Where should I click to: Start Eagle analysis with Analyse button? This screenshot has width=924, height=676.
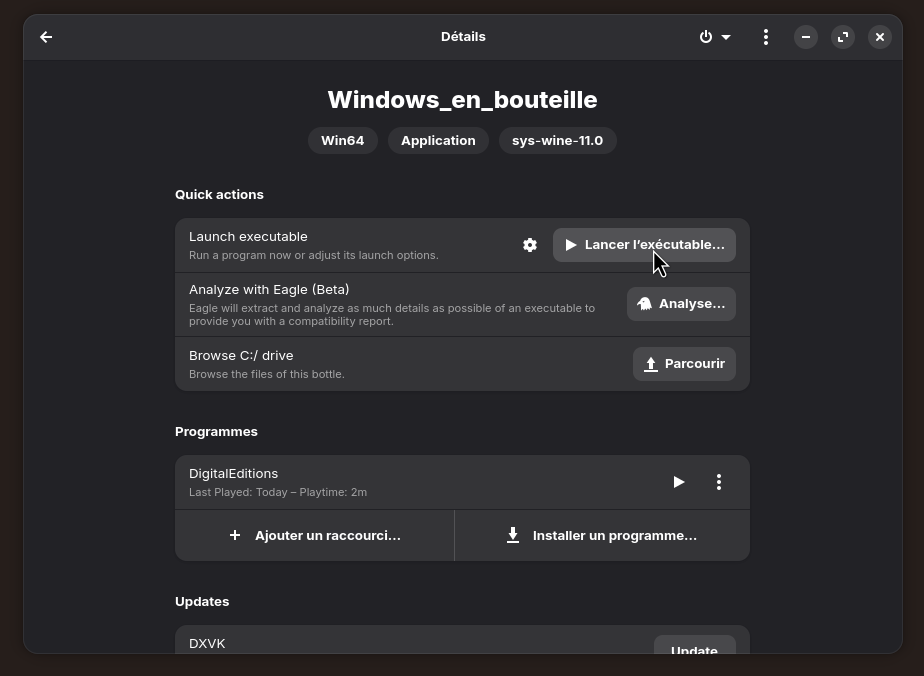point(681,304)
